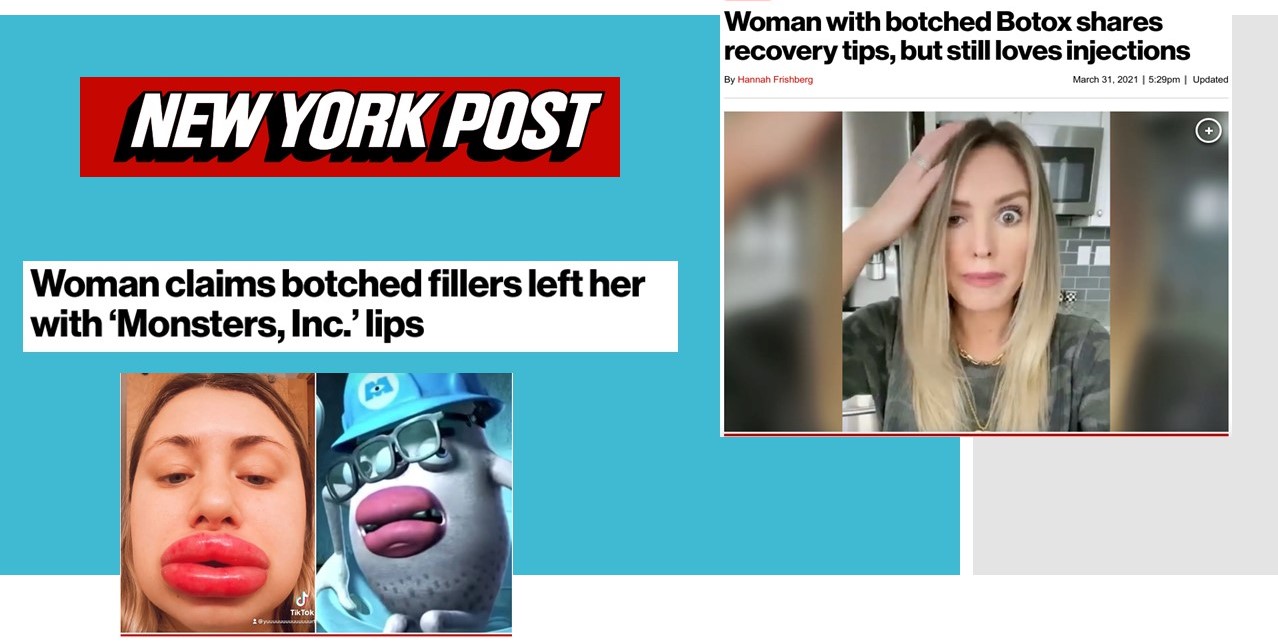The width and height of the screenshot is (1278, 641).
Task: Select the Monsters Inc character image
Action: point(414,503)
